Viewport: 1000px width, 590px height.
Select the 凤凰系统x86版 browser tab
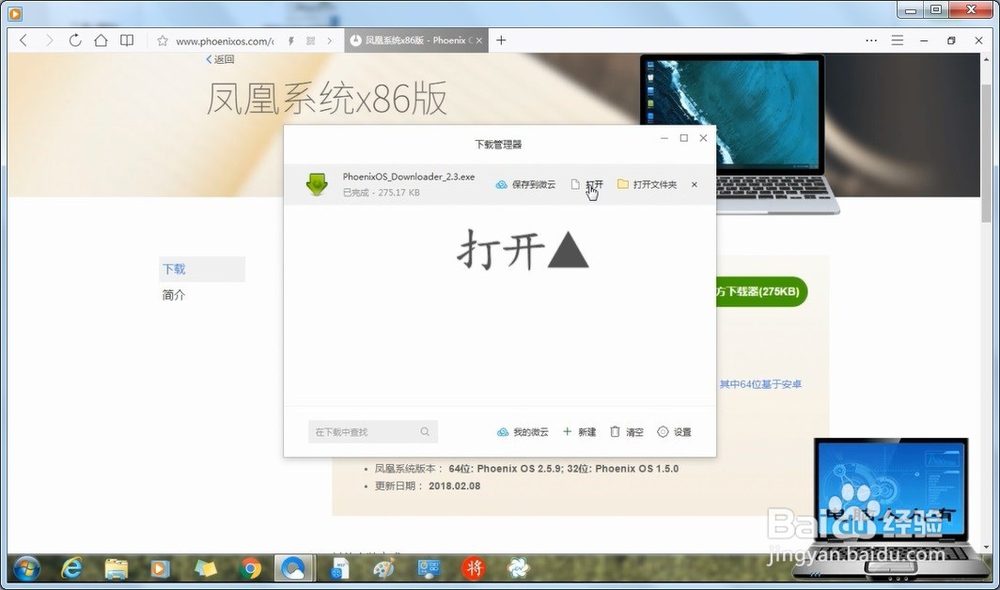(416, 40)
